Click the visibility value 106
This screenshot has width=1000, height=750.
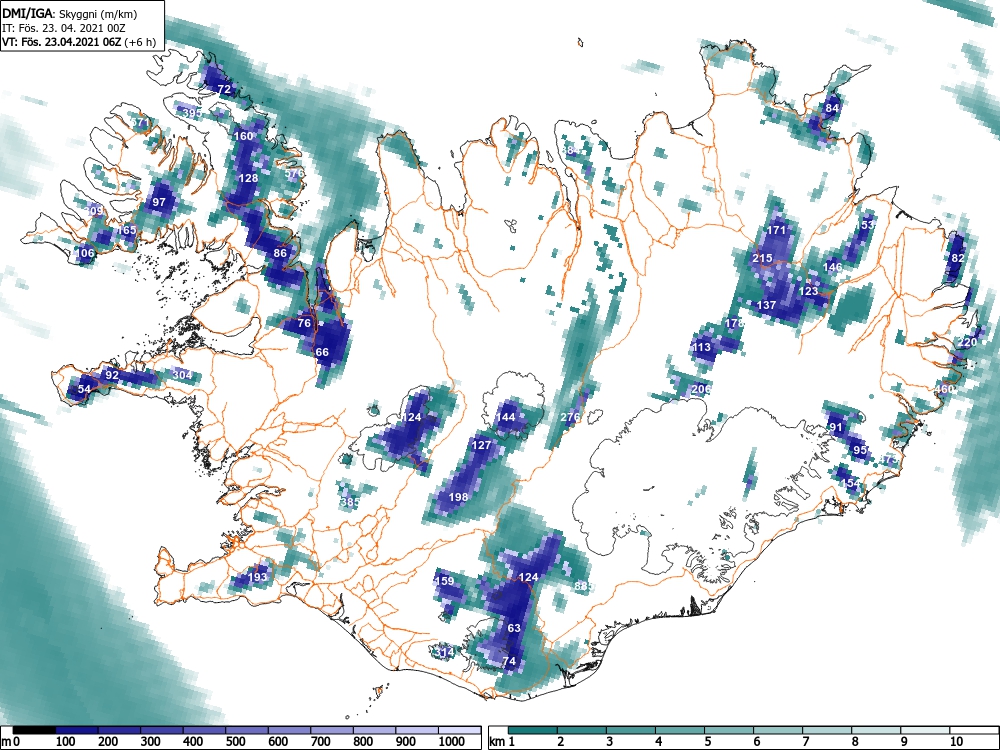[x=85, y=253]
